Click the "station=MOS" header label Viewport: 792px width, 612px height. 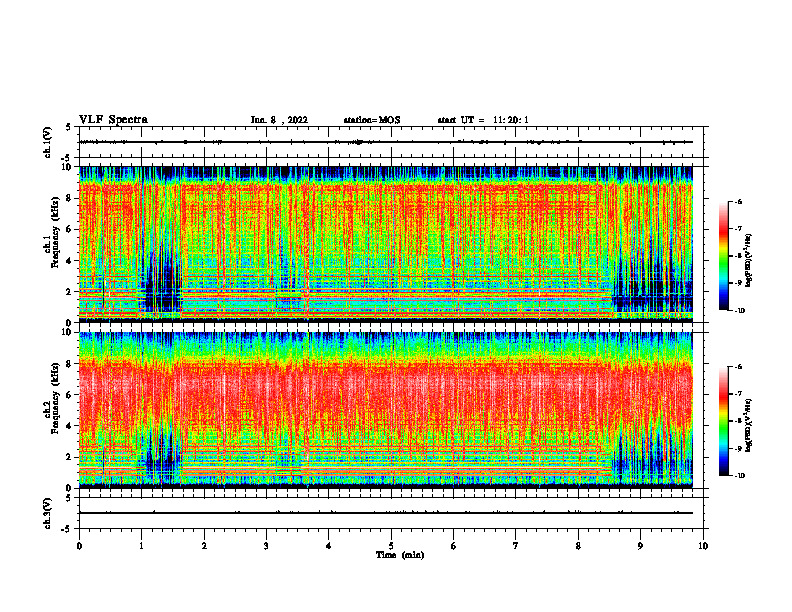[372, 120]
